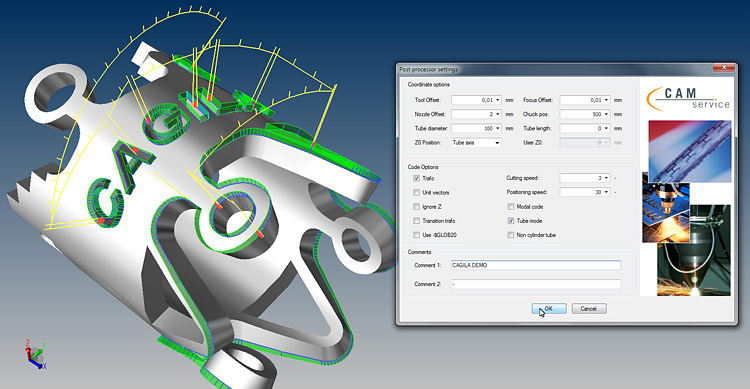Screen dimensions: 750x389
Task: Open the Tube length dropdown
Action: [x=607, y=129]
